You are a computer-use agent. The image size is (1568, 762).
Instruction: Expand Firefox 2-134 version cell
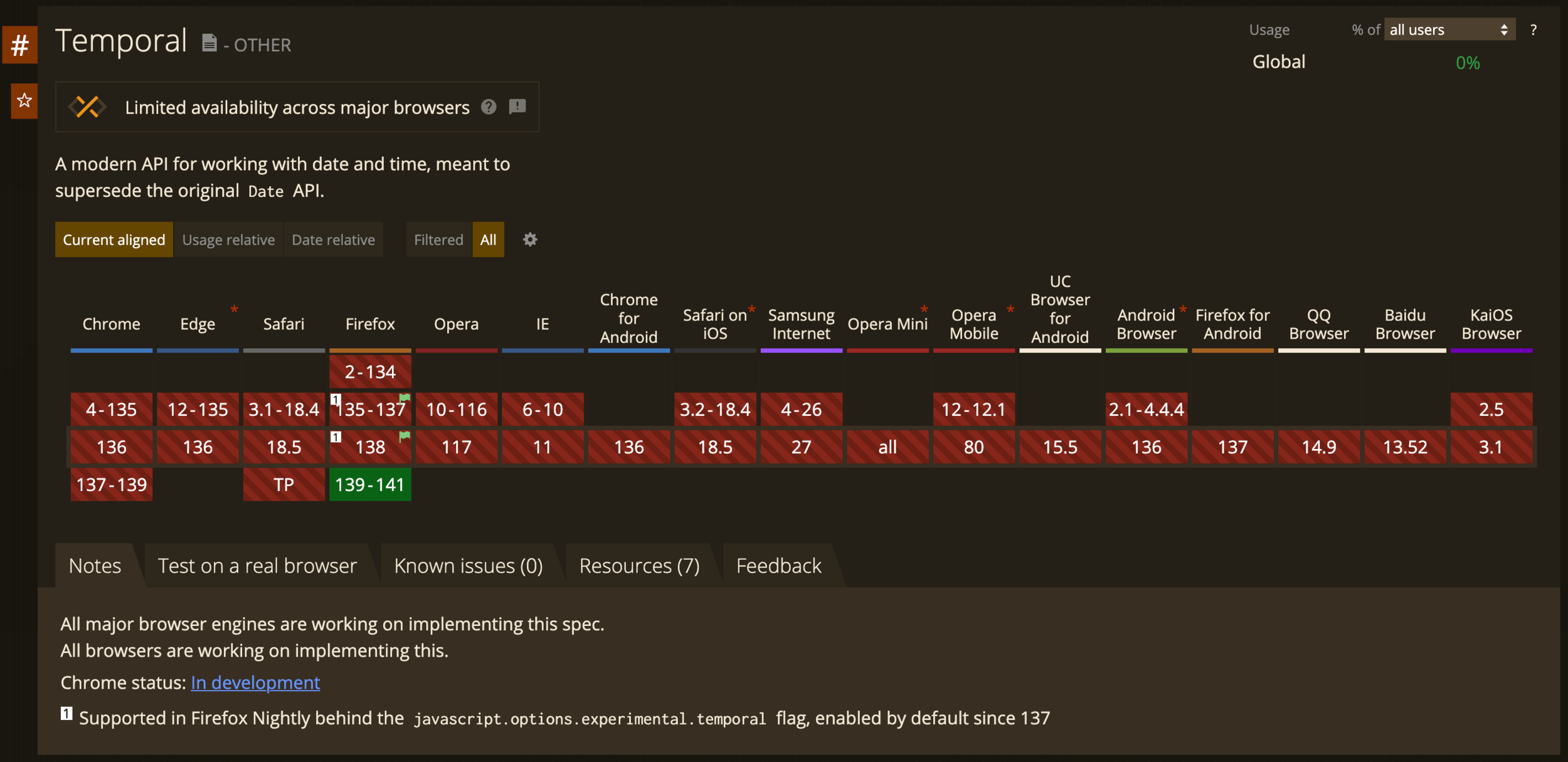click(x=370, y=372)
